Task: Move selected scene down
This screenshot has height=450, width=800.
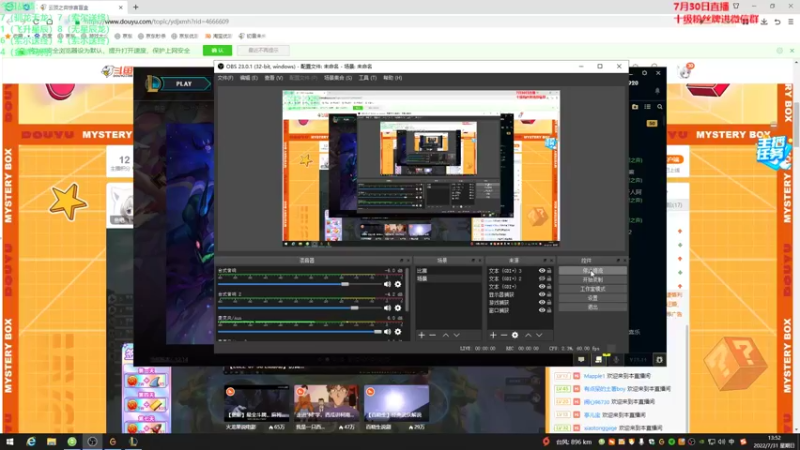Action: pyautogui.click(x=457, y=335)
